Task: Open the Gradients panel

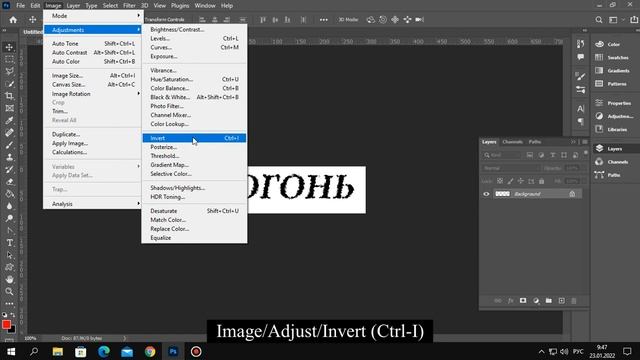Action: [x=612, y=71]
